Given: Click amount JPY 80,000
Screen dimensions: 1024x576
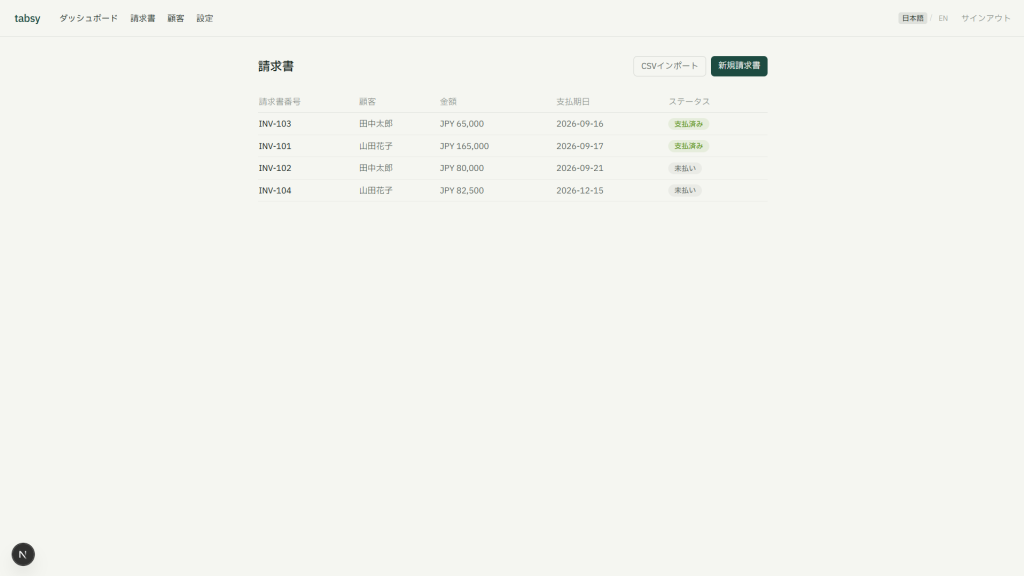Looking at the screenshot, I should (x=462, y=168).
